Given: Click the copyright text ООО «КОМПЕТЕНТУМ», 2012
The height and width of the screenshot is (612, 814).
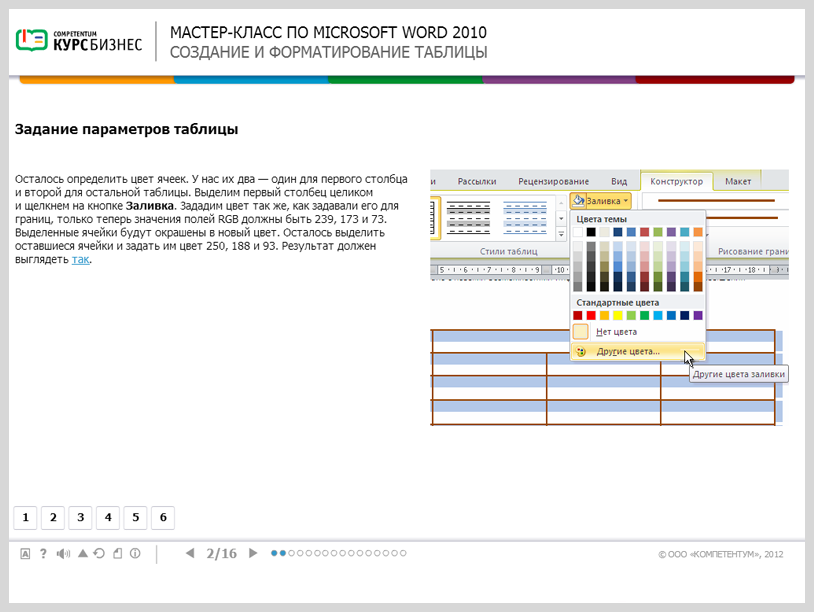Looking at the screenshot, I should pos(721,554).
